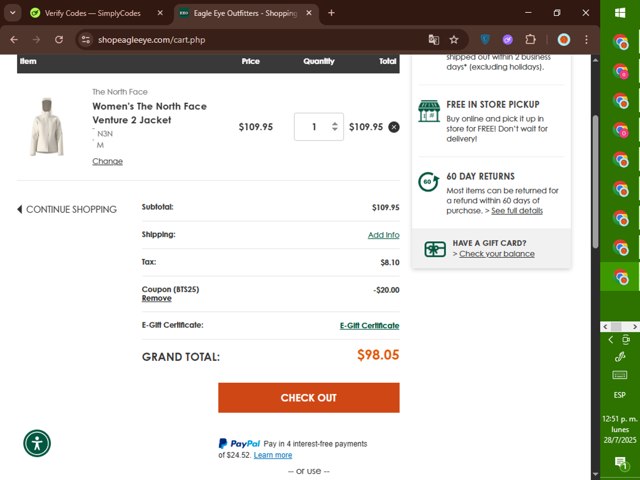
Task: Click the page vertical scrollbar thumb
Action: click(x=595, y=182)
